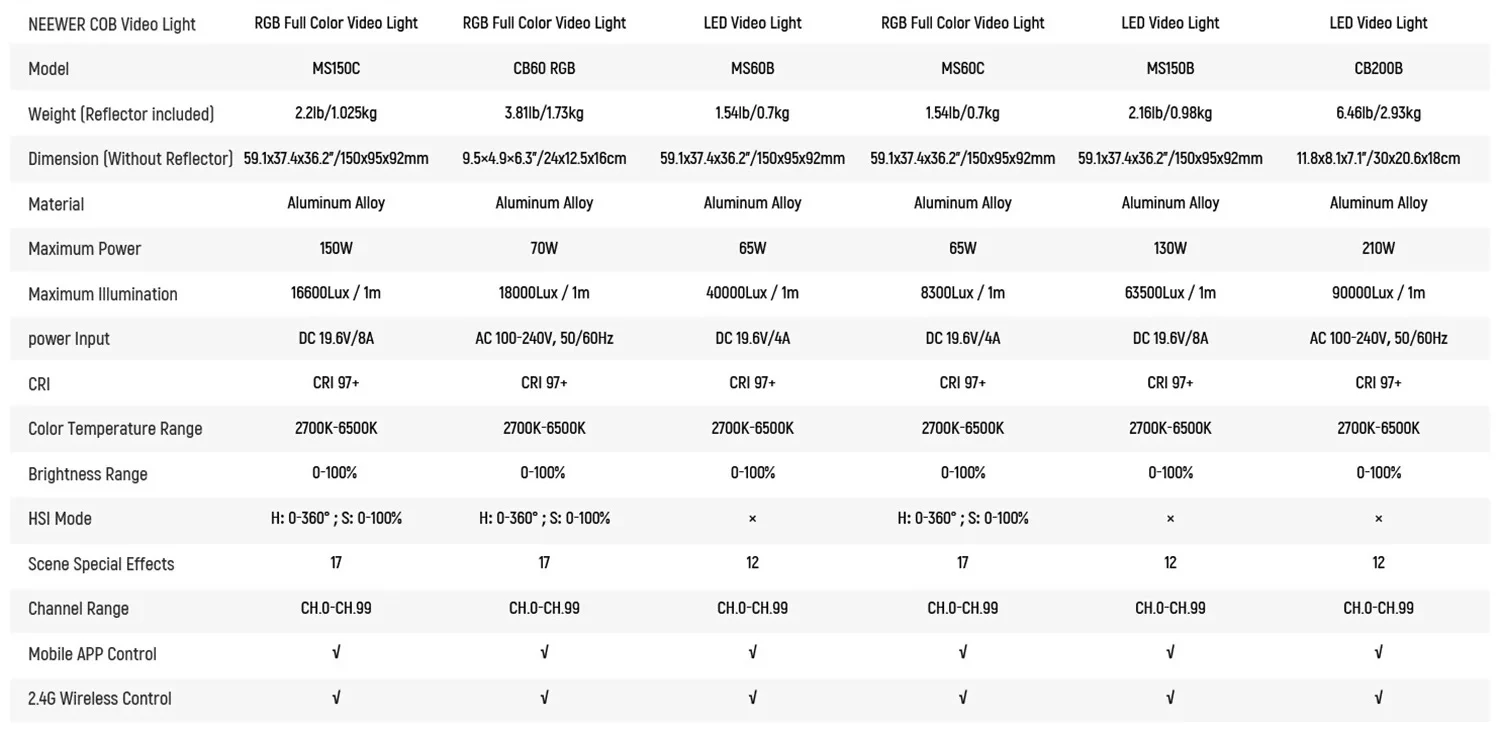Click the MS60B HSI Mode cross mark
Image resolution: width=1500 pixels, height=732 pixels.
click(752, 518)
